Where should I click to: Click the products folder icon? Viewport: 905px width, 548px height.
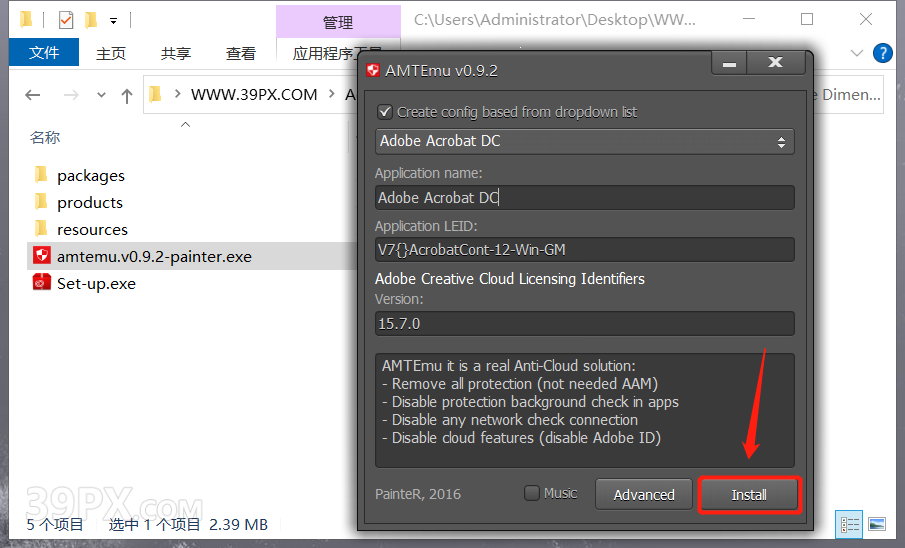point(41,202)
